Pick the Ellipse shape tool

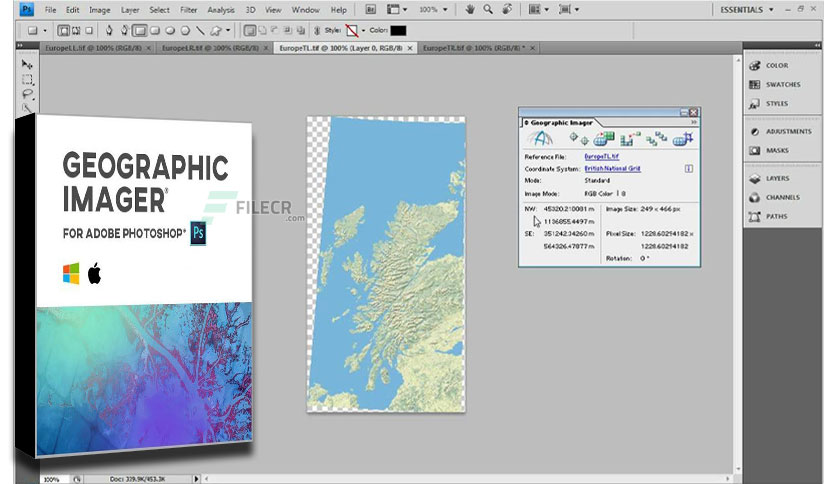170,30
